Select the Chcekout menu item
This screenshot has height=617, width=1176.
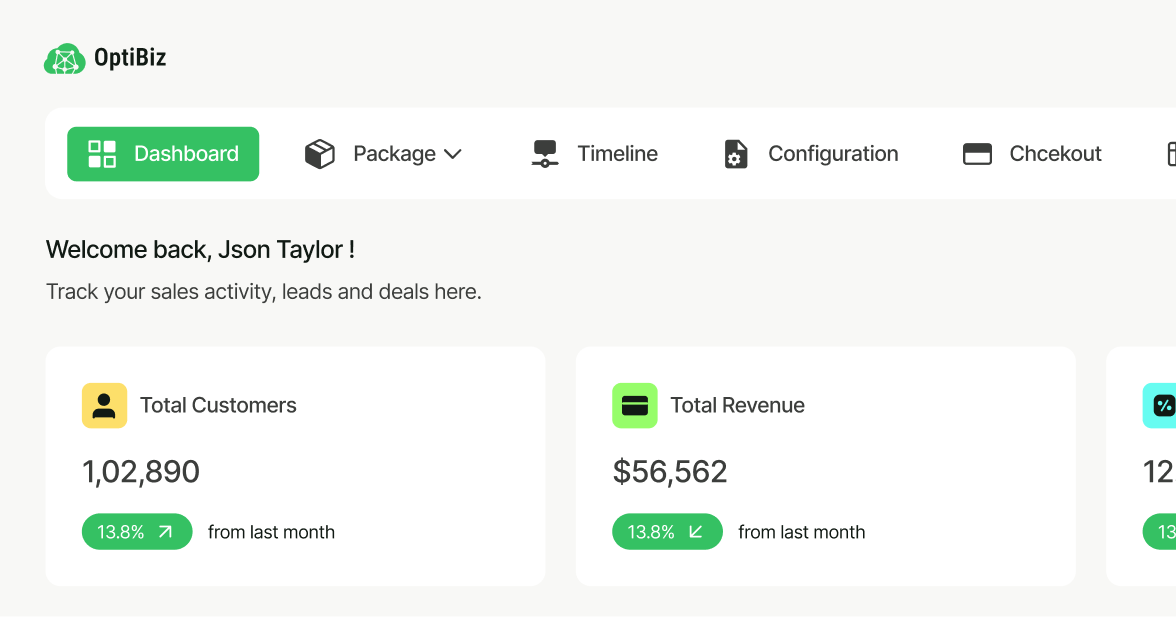coord(1055,154)
